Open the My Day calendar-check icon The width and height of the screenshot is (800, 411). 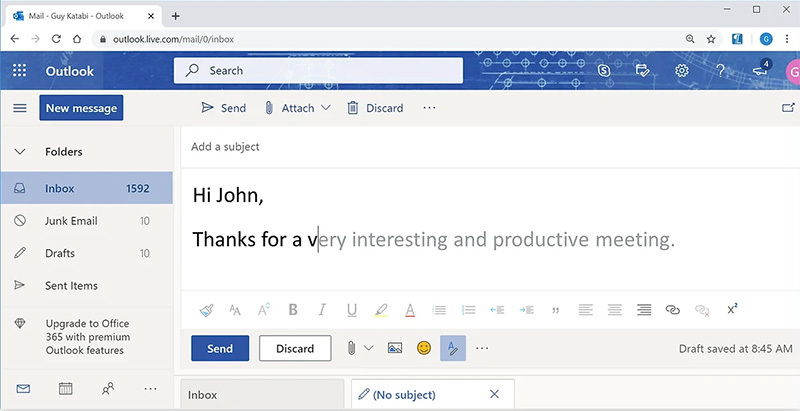pos(643,71)
